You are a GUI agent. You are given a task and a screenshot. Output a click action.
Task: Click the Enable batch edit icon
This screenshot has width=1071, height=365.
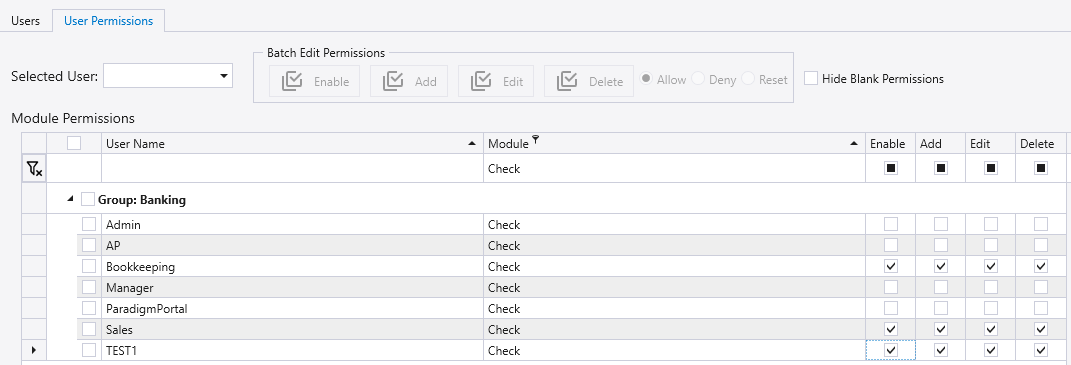coord(292,81)
